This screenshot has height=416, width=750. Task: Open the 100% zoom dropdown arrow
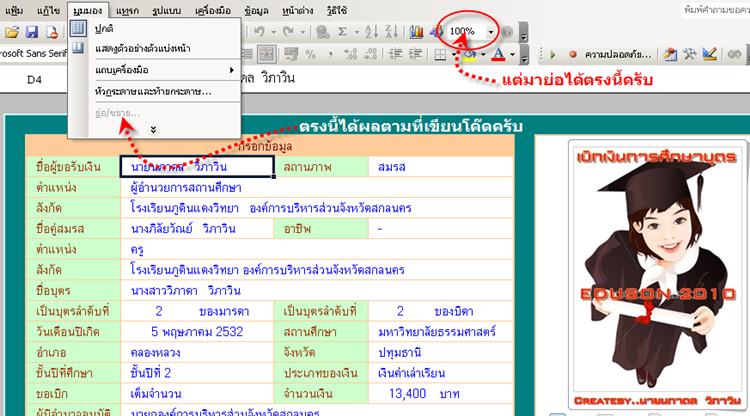point(491,32)
